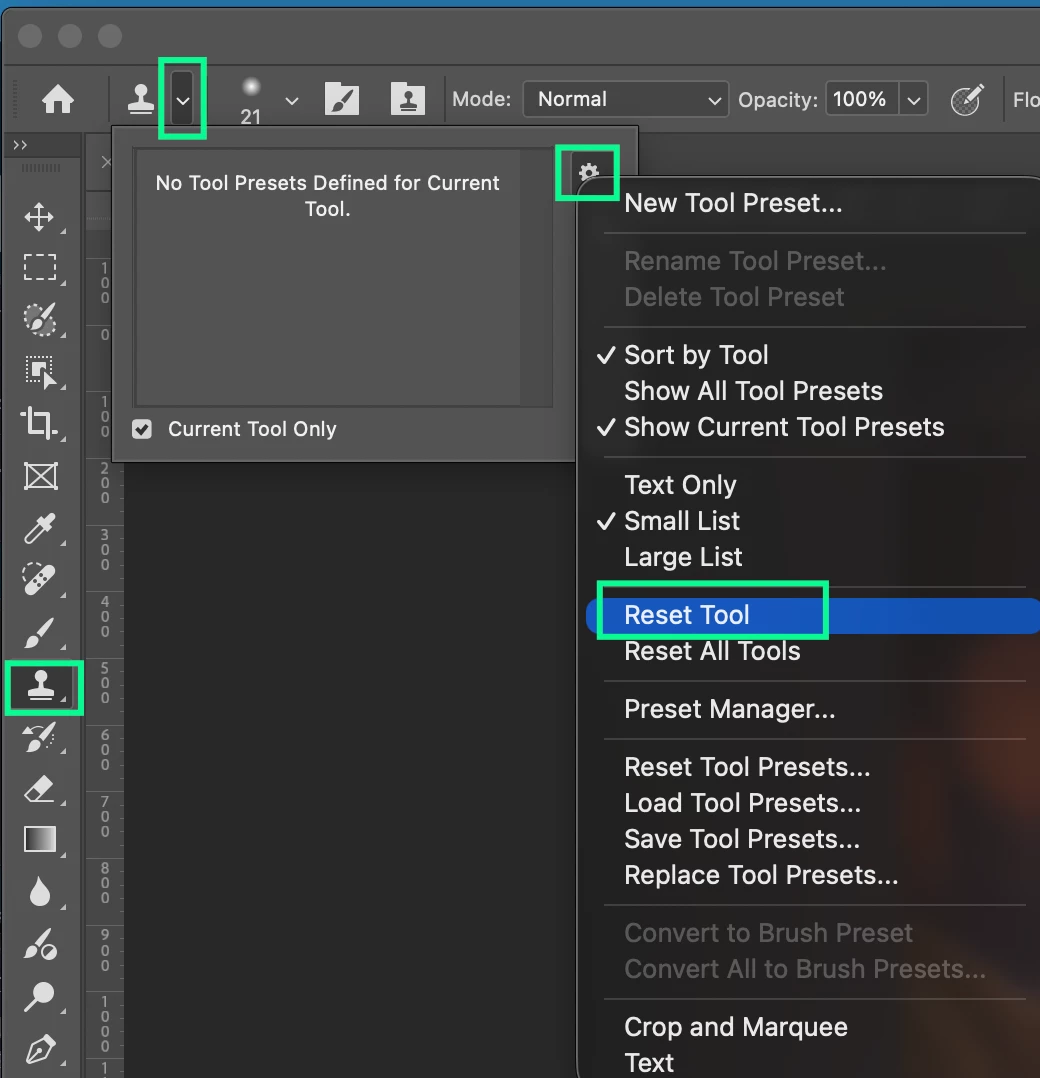Viewport: 1040px width, 1078px height.
Task: Open the Opacity slider dropdown arrow
Action: [913, 100]
